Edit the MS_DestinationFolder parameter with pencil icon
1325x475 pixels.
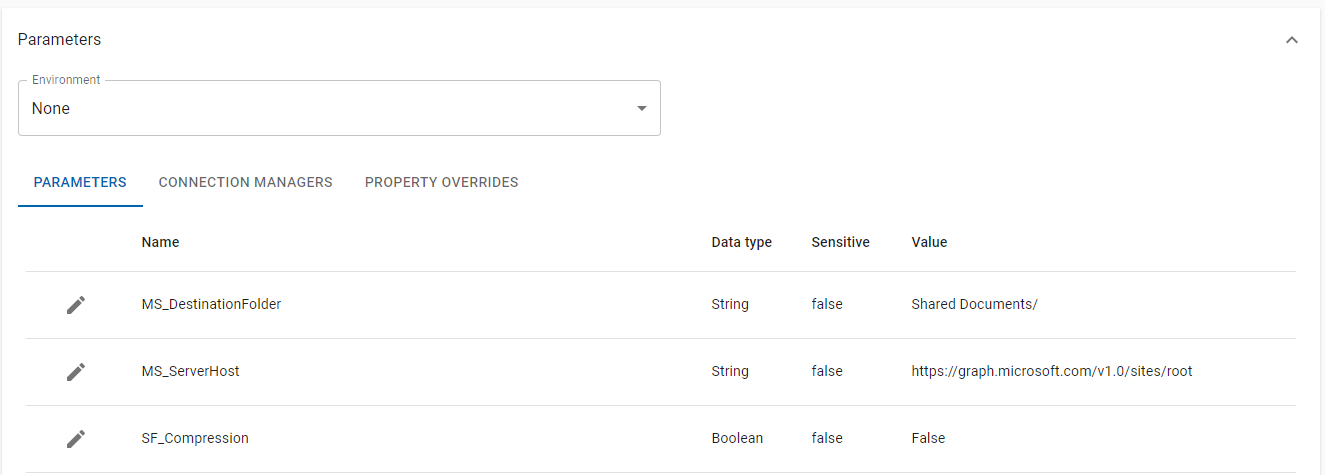click(x=76, y=305)
